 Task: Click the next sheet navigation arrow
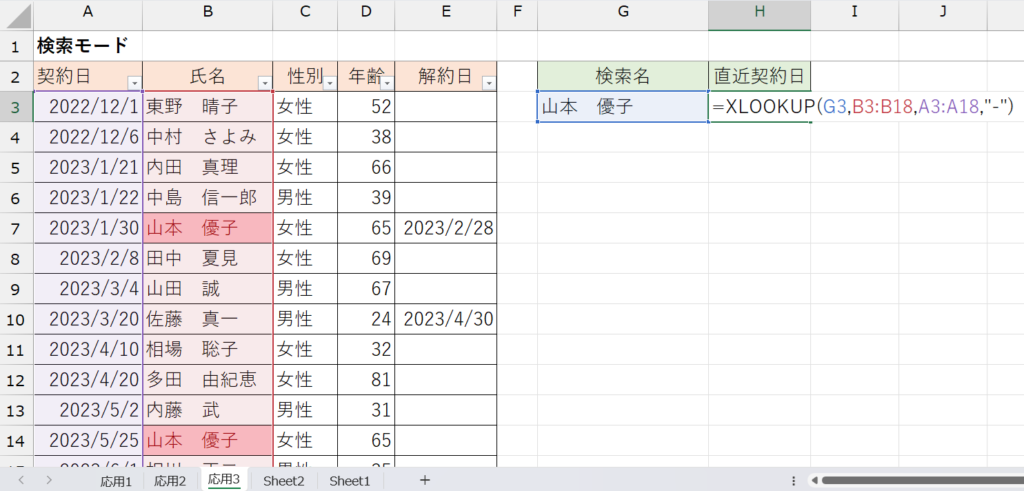point(50,481)
